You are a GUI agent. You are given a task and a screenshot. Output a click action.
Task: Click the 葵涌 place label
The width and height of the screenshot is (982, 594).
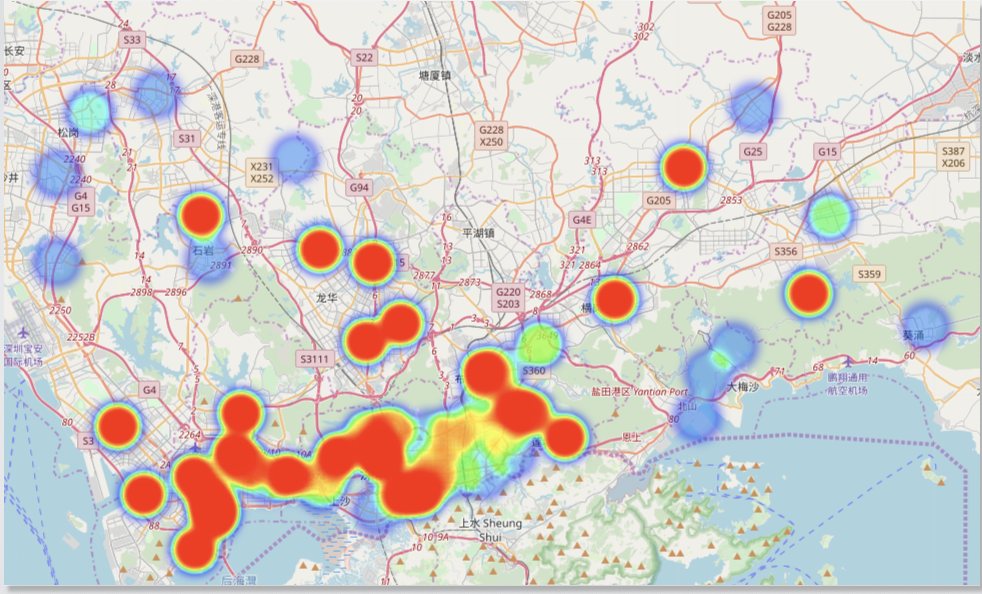[x=914, y=335]
